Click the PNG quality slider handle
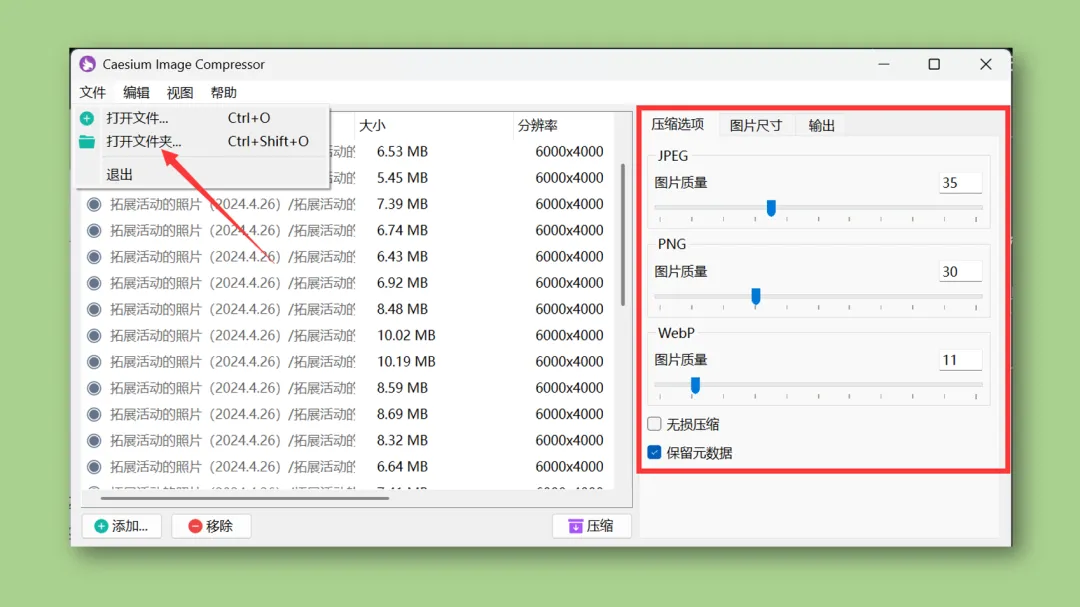Viewport: 1080px width, 607px height. [x=756, y=296]
